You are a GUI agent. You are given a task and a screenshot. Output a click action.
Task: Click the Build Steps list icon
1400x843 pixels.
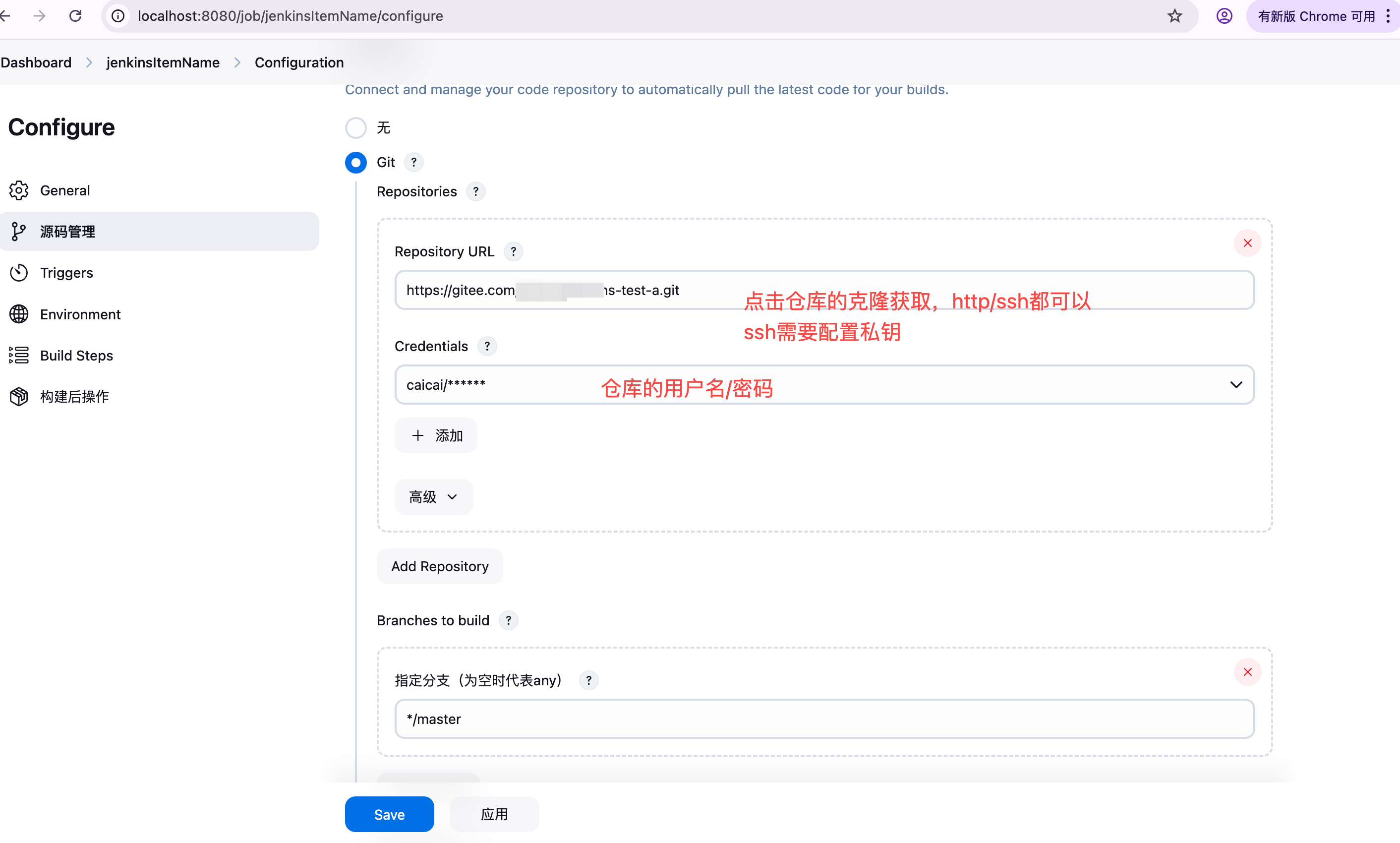click(x=19, y=355)
